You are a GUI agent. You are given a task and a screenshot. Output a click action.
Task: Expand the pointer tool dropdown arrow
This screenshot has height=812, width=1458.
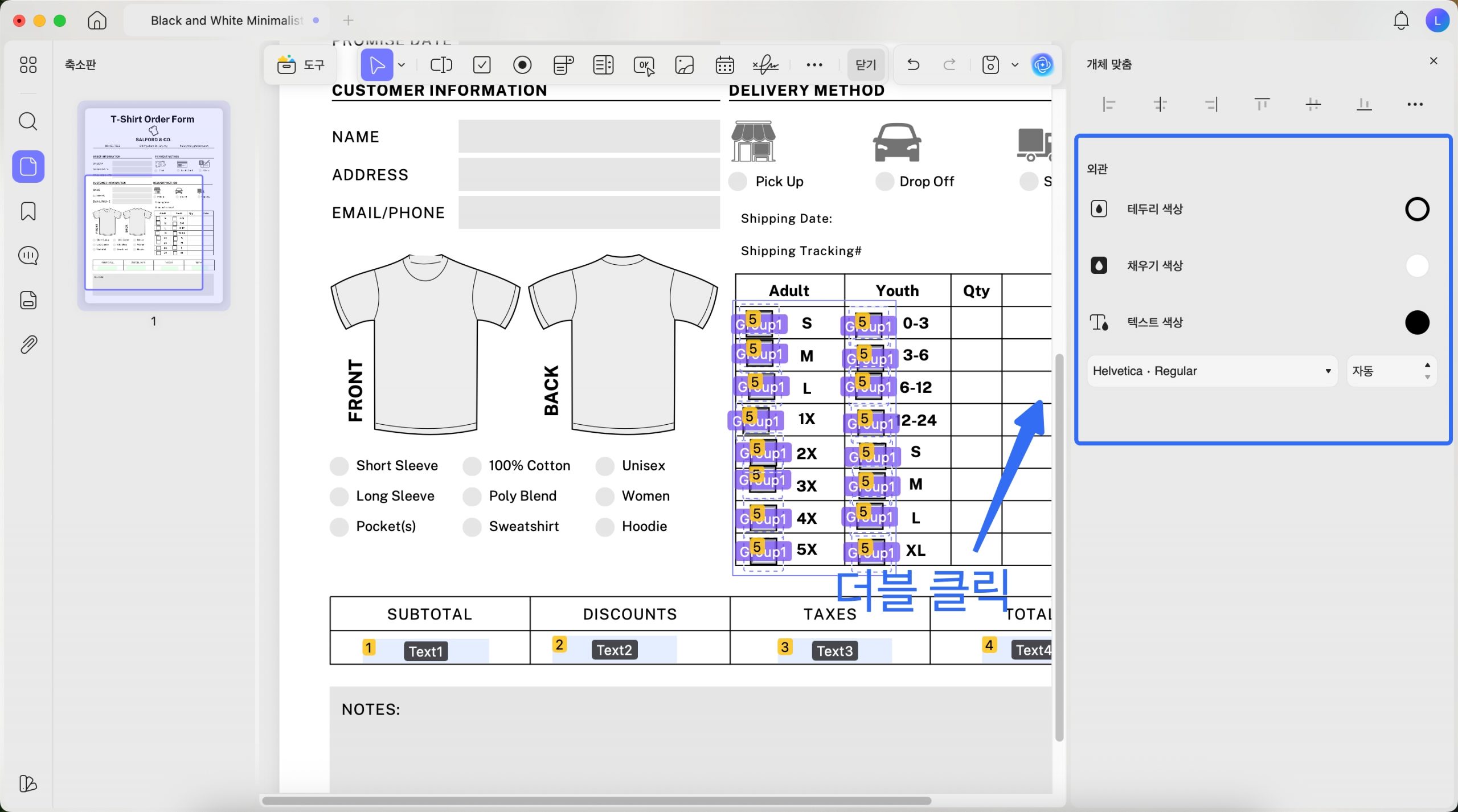[402, 65]
